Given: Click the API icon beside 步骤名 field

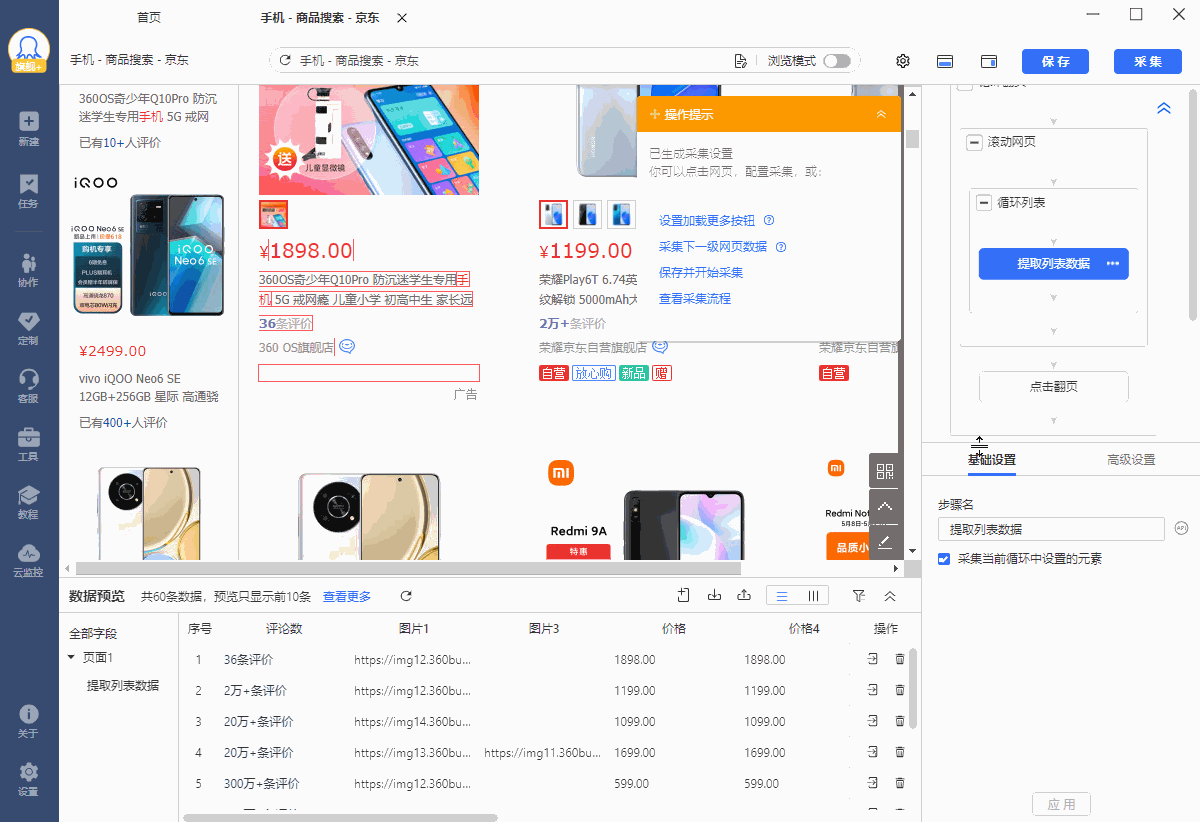Looking at the screenshot, I should (1181, 528).
